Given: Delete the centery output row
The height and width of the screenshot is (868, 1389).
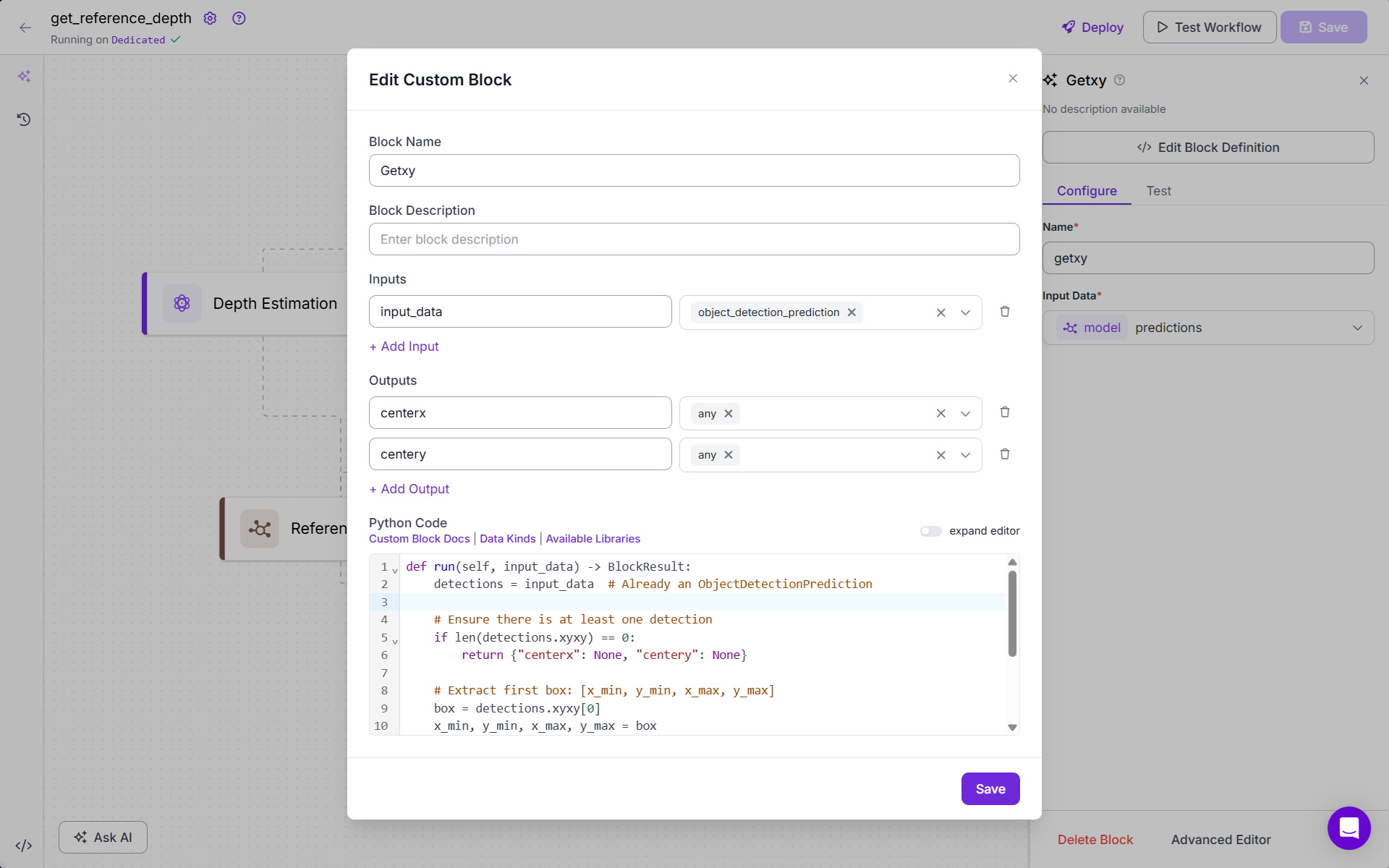Looking at the screenshot, I should 1005,454.
